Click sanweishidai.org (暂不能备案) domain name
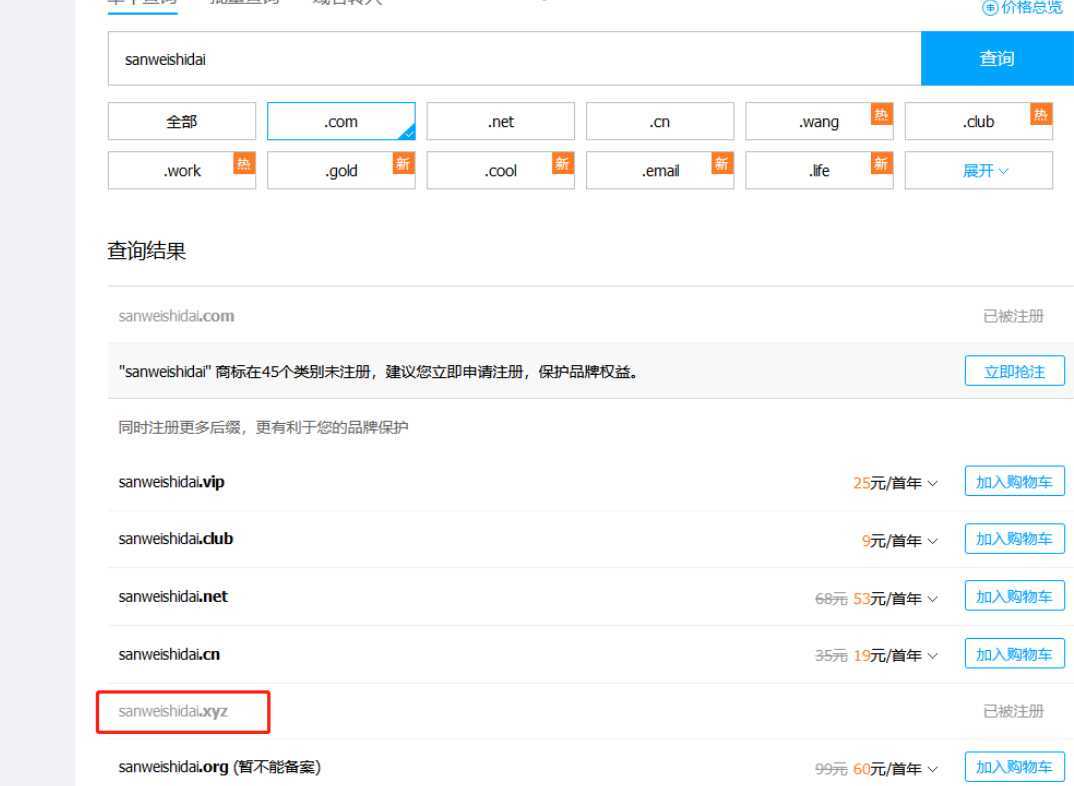 click(219, 767)
